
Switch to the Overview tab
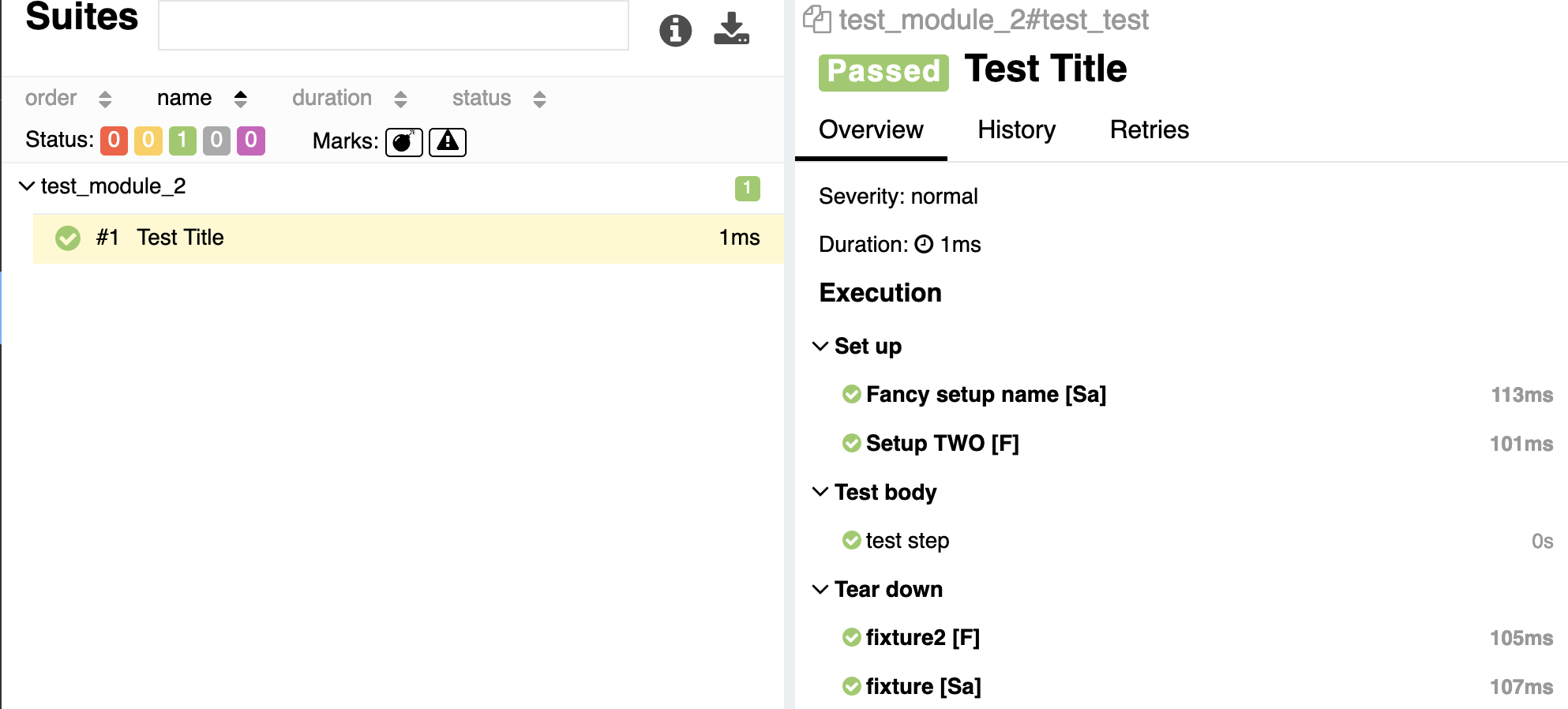[x=871, y=129]
